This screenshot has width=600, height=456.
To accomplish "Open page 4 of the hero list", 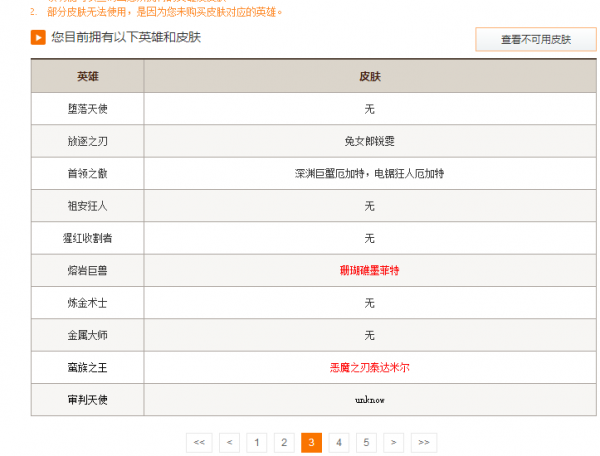I will pos(339,443).
